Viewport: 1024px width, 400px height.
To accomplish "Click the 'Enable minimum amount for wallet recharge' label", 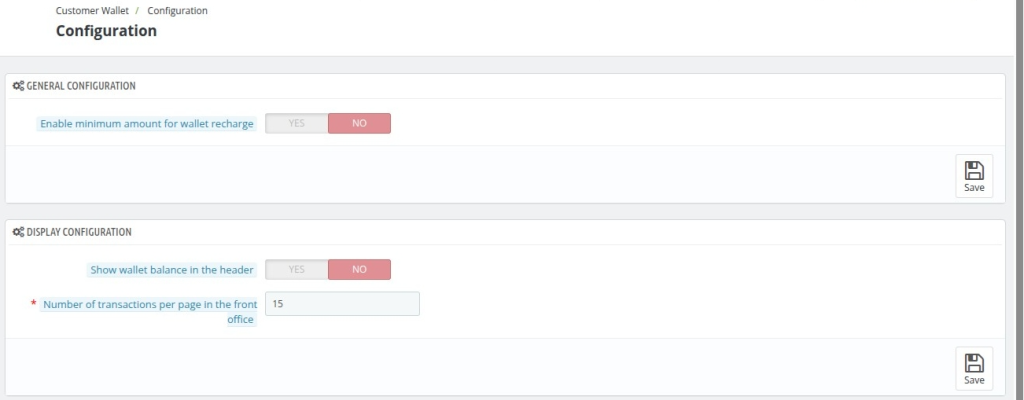I will click(x=147, y=124).
